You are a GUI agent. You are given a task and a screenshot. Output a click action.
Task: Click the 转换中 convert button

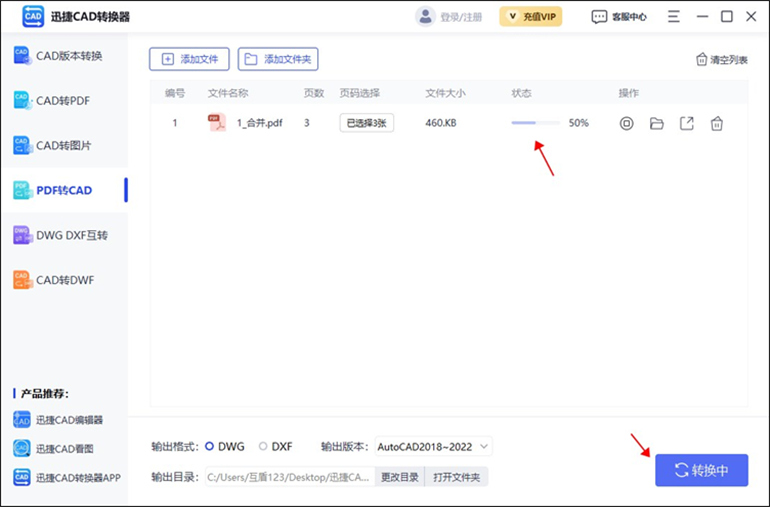click(701, 470)
